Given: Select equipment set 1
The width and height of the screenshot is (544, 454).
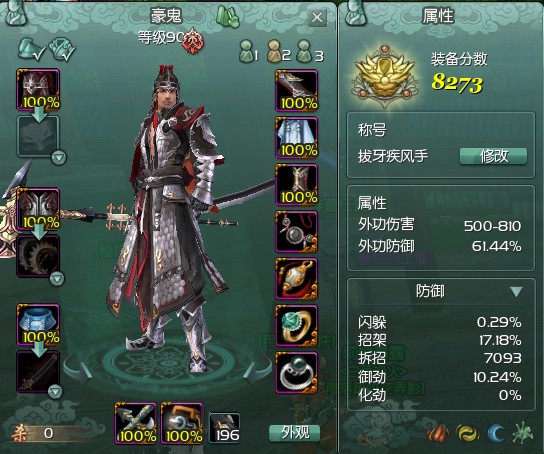Looking at the screenshot, I should [x=249, y=52].
